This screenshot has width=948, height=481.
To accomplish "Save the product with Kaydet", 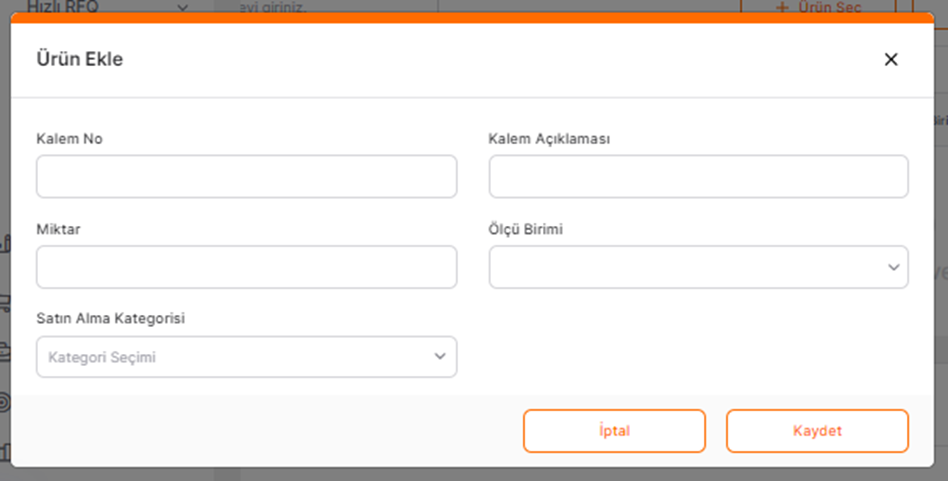I will [817, 431].
